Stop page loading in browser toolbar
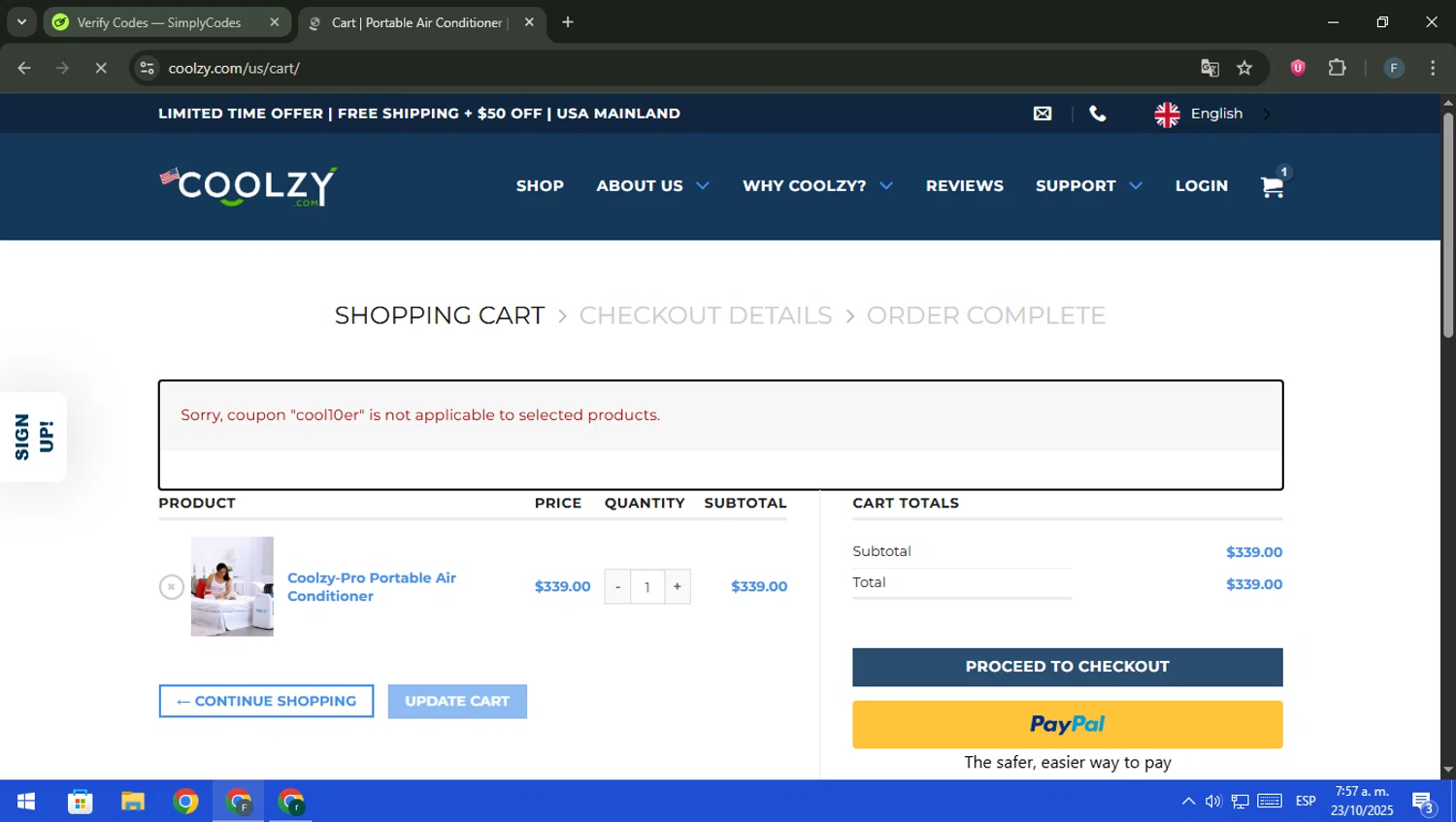 [101, 68]
